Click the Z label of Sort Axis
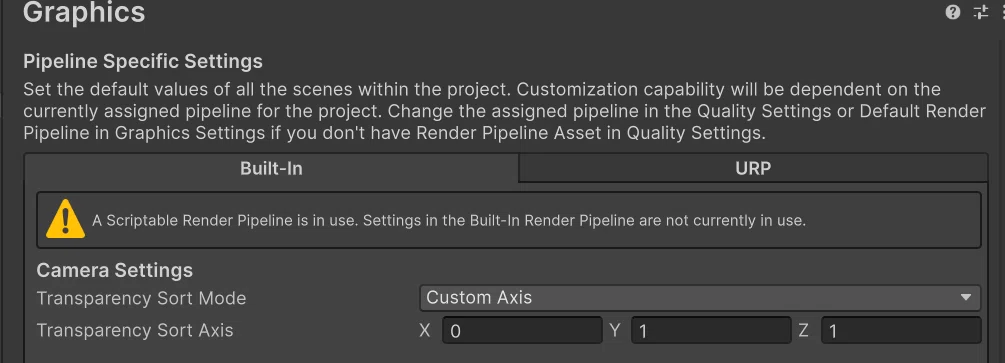The height and width of the screenshot is (363, 1005). [804, 331]
